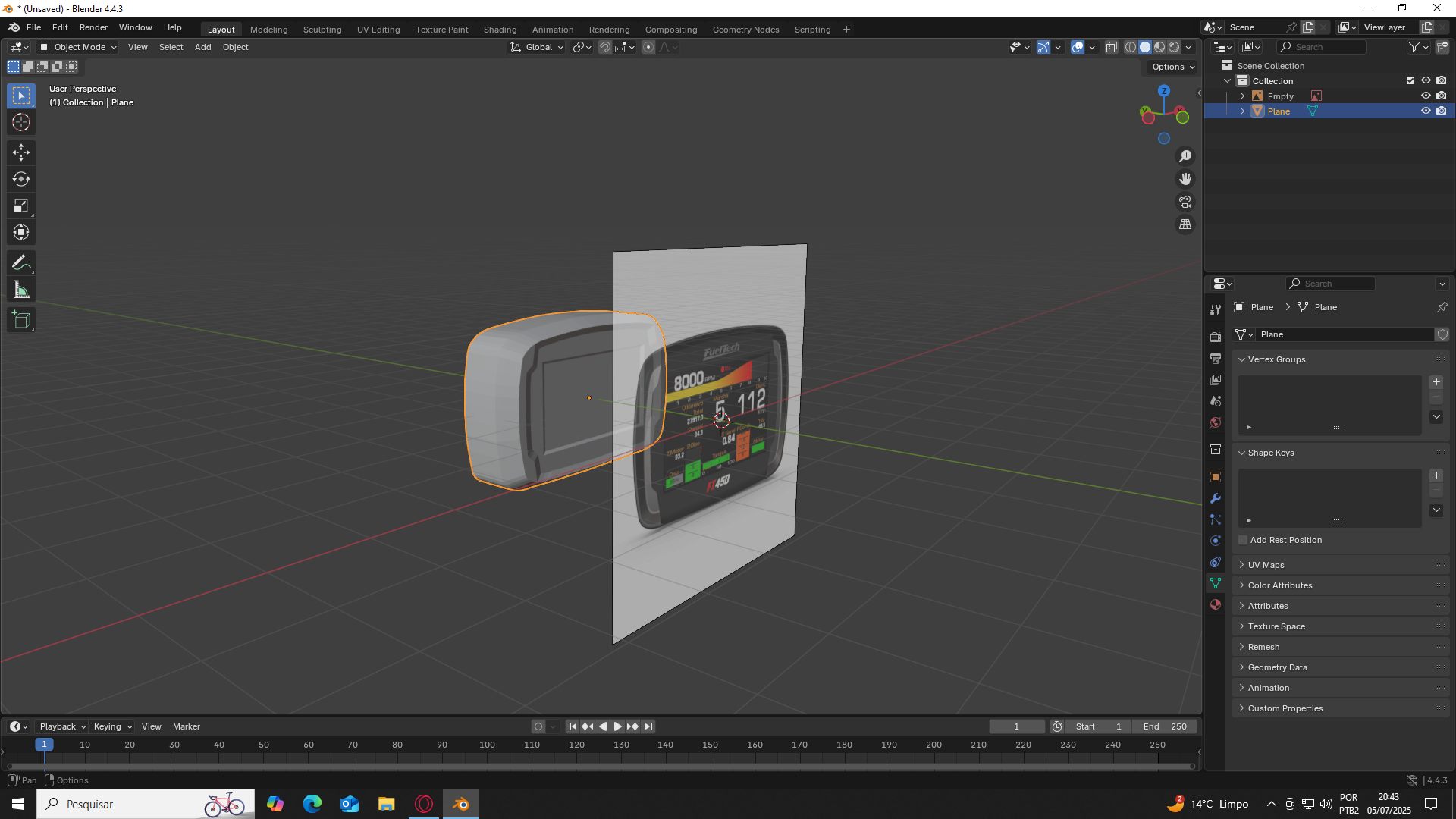This screenshot has height=819, width=1456.
Task: Open the Modifiers wrench properties tab
Action: (1216, 498)
